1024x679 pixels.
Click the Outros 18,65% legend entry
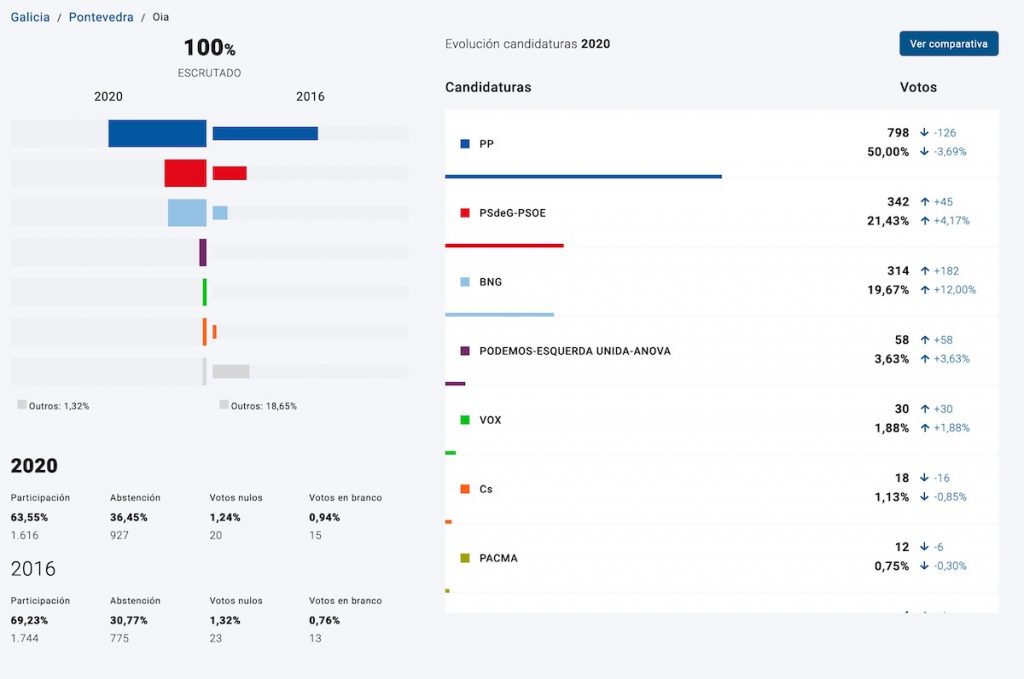[258, 406]
